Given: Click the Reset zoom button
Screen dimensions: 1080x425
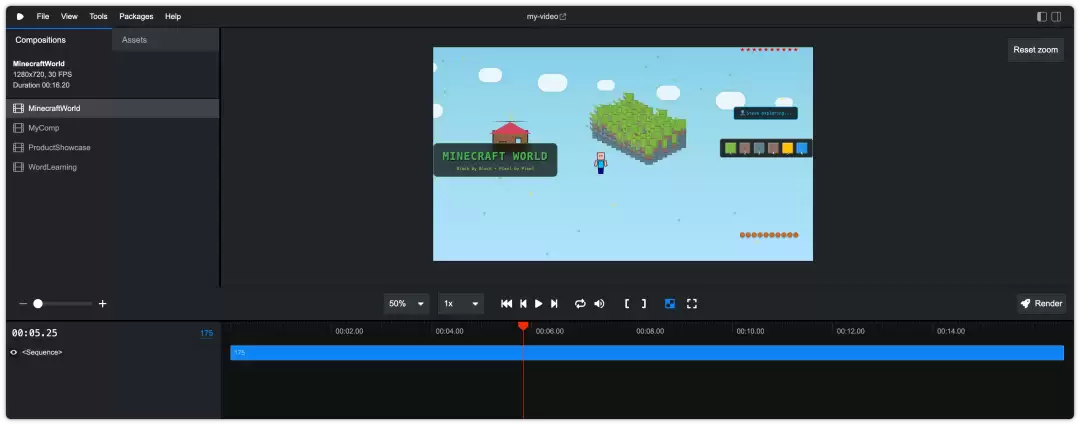Looking at the screenshot, I should 1035,50.
